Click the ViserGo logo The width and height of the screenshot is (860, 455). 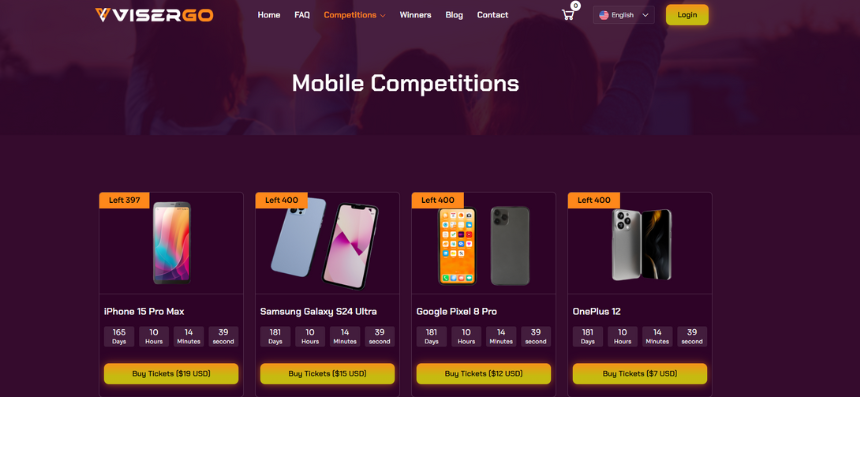tap(154, 15)
